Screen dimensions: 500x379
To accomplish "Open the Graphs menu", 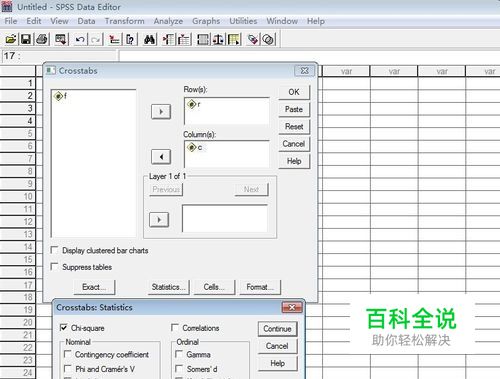I will pos(206,21).
